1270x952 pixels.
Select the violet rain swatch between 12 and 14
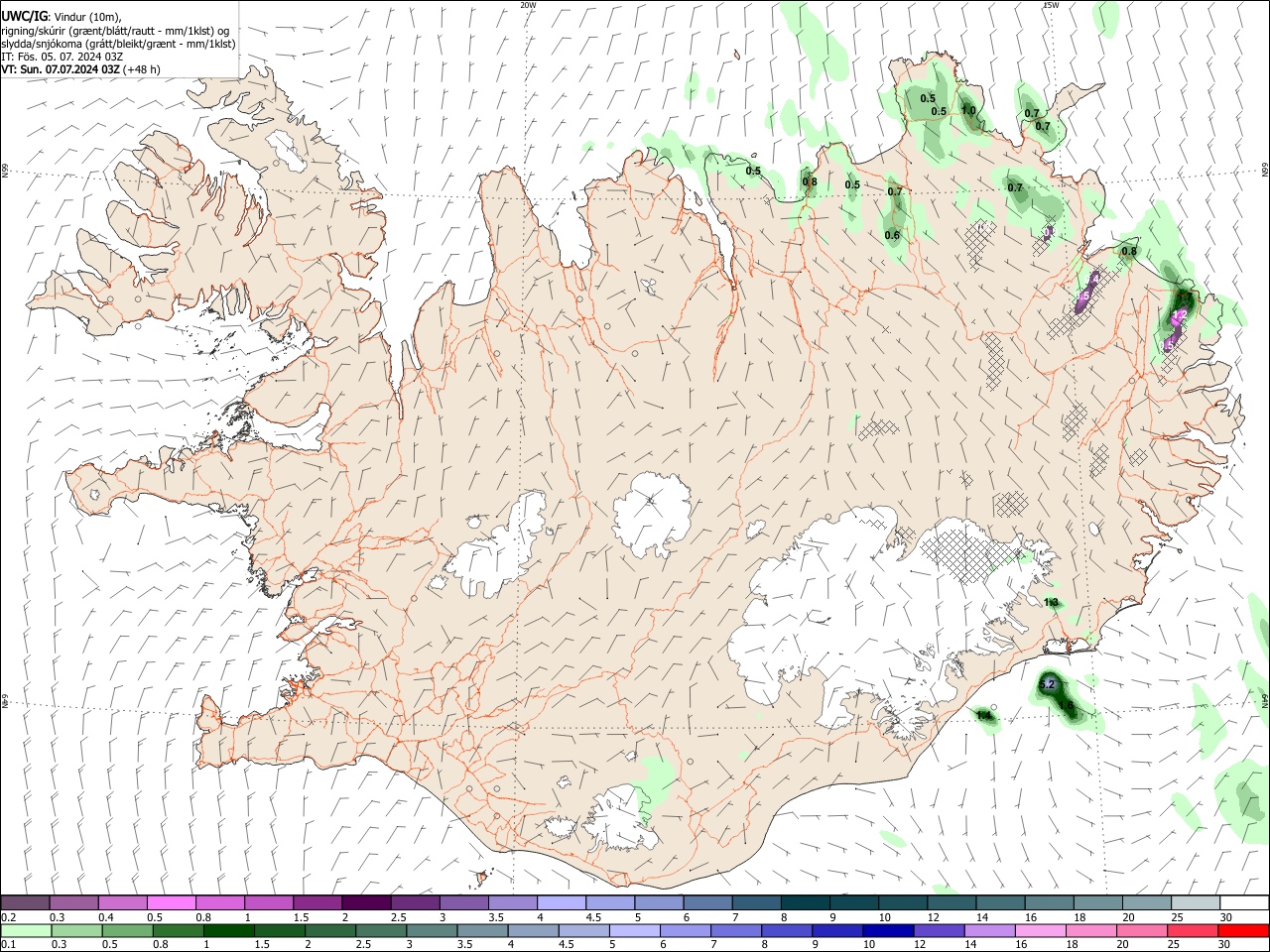[938, 930]
